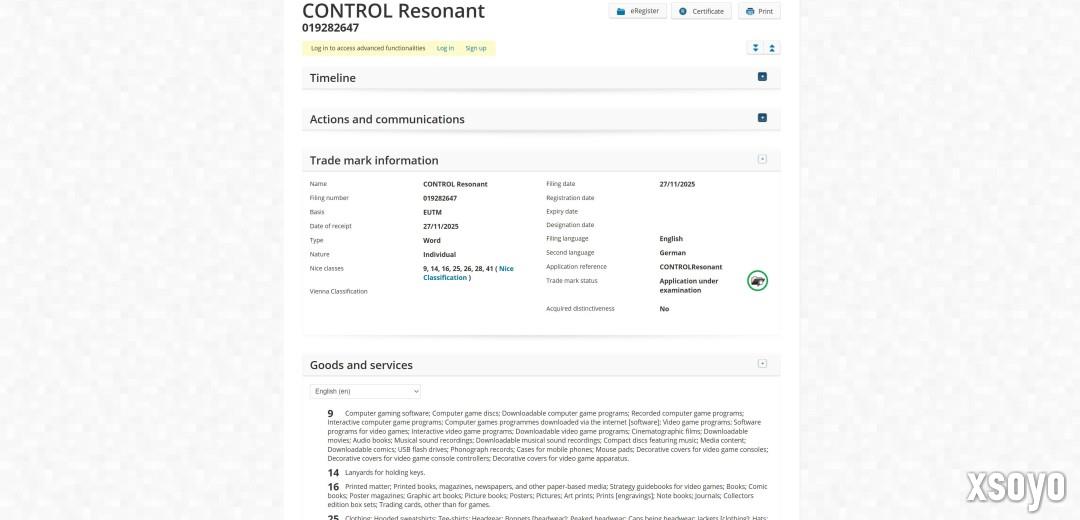The image size is (1080, 520).
Task: Expand Actions and communications using plus icon
Action: 762,118
